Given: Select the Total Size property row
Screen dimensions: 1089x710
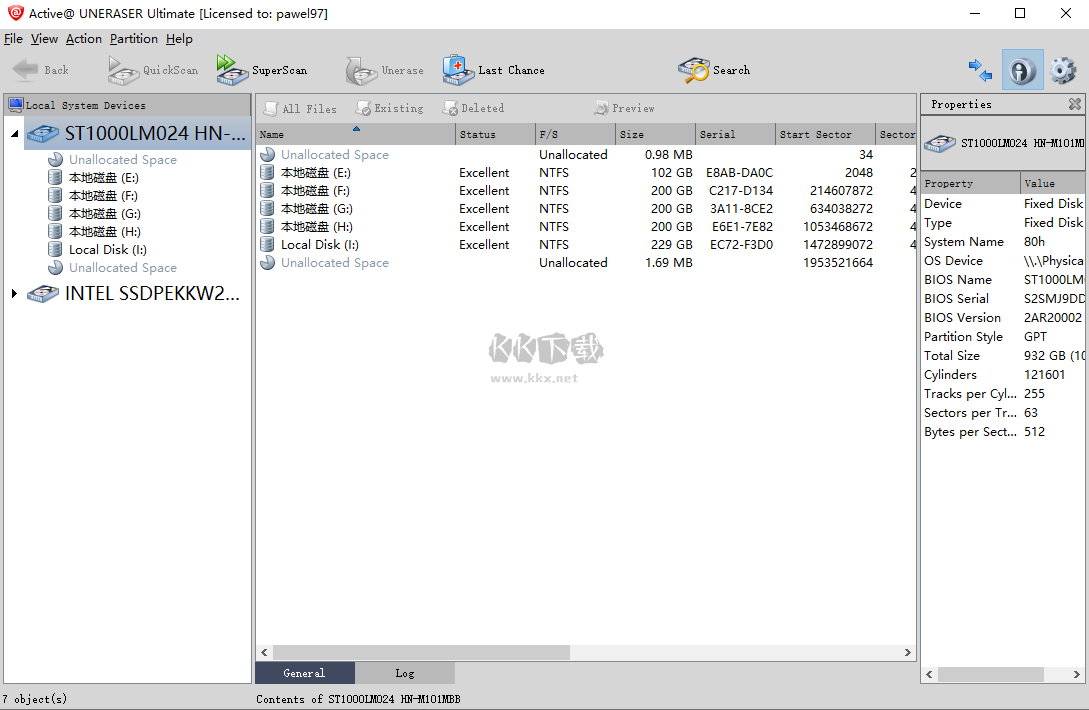Looking at the screenshot, I should coord(1003,356).
